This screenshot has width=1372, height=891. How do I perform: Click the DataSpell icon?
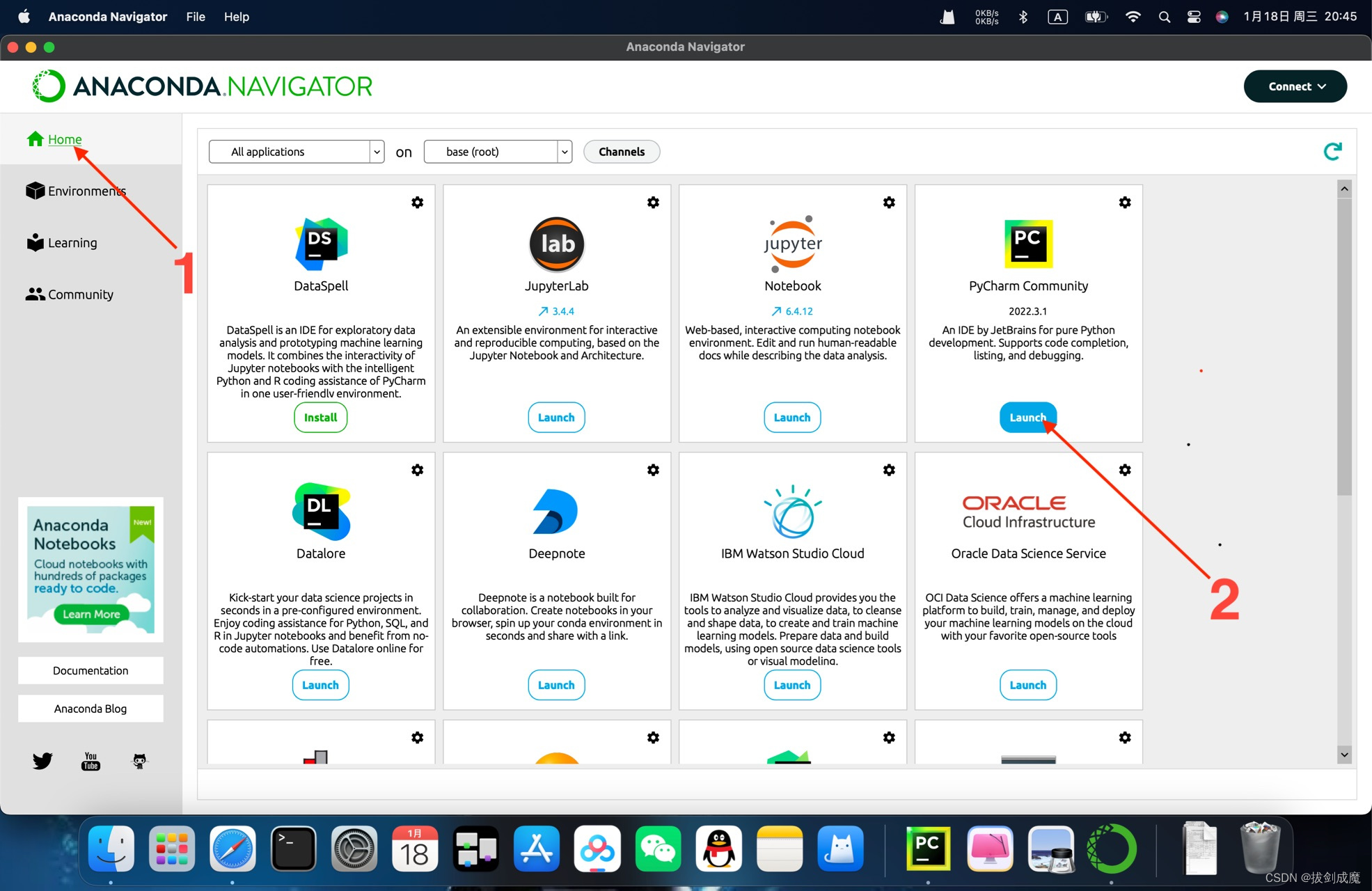pyautogui.click(x=320, y=242)
